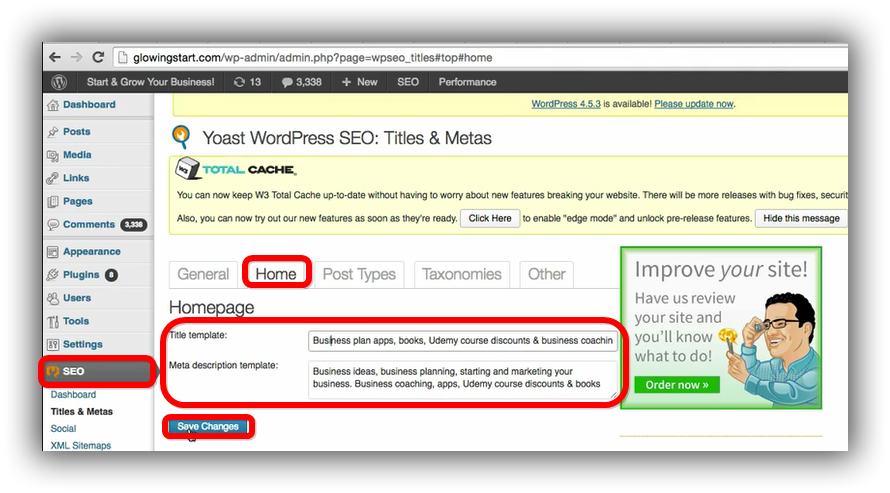Viewport: 890px width, 493px height.
Task: Click the plugin update count badge
Action: tap(111, 275)
